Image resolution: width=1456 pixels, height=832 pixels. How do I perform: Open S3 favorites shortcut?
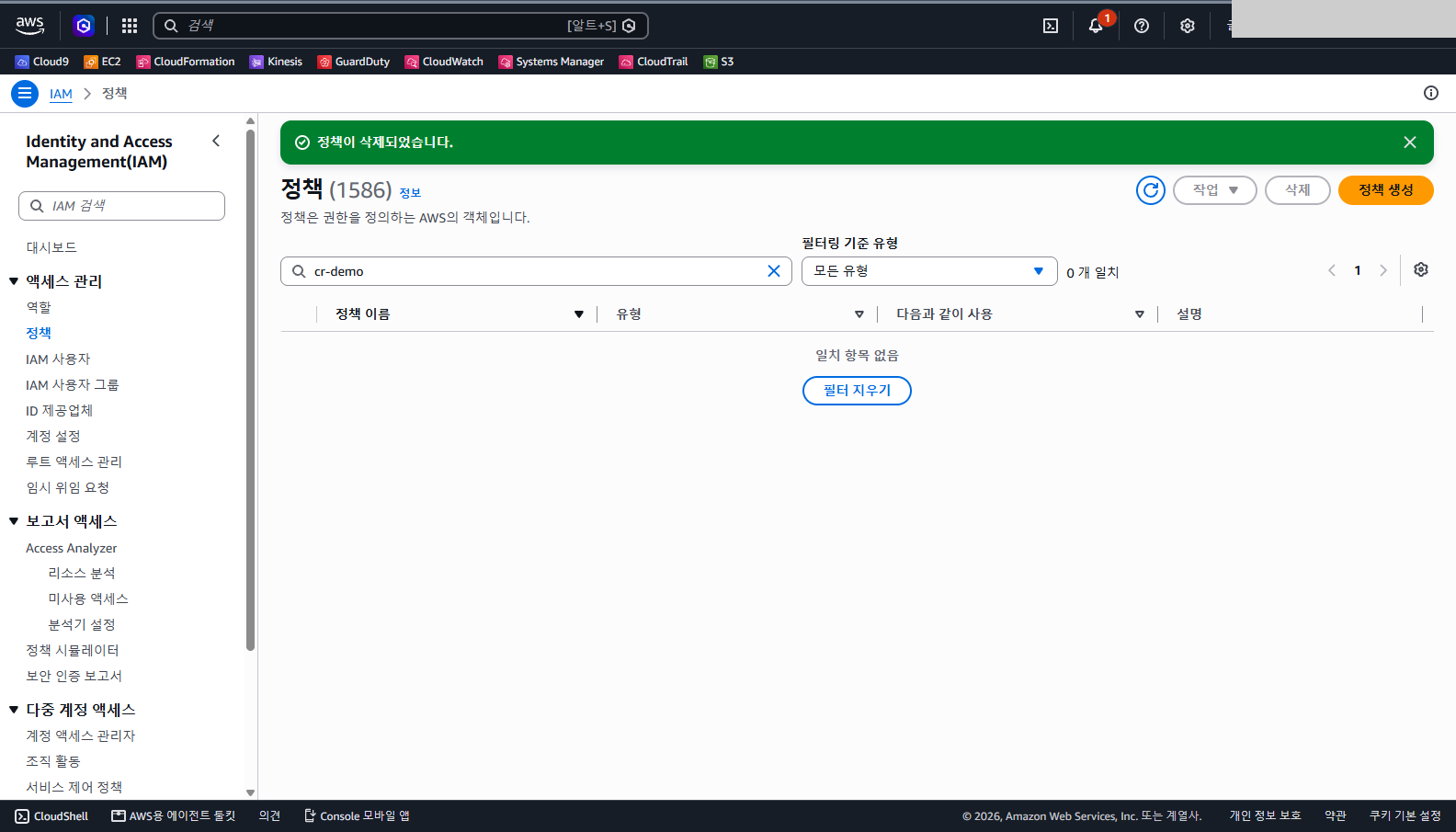point(719,62)
